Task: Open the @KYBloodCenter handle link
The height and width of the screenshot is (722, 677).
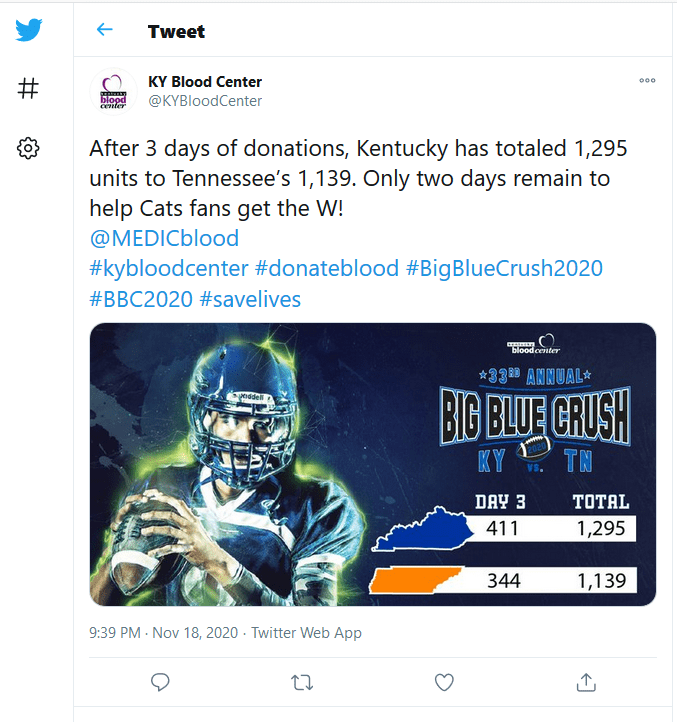Action: pyautogui.click(x=205, y=101)
